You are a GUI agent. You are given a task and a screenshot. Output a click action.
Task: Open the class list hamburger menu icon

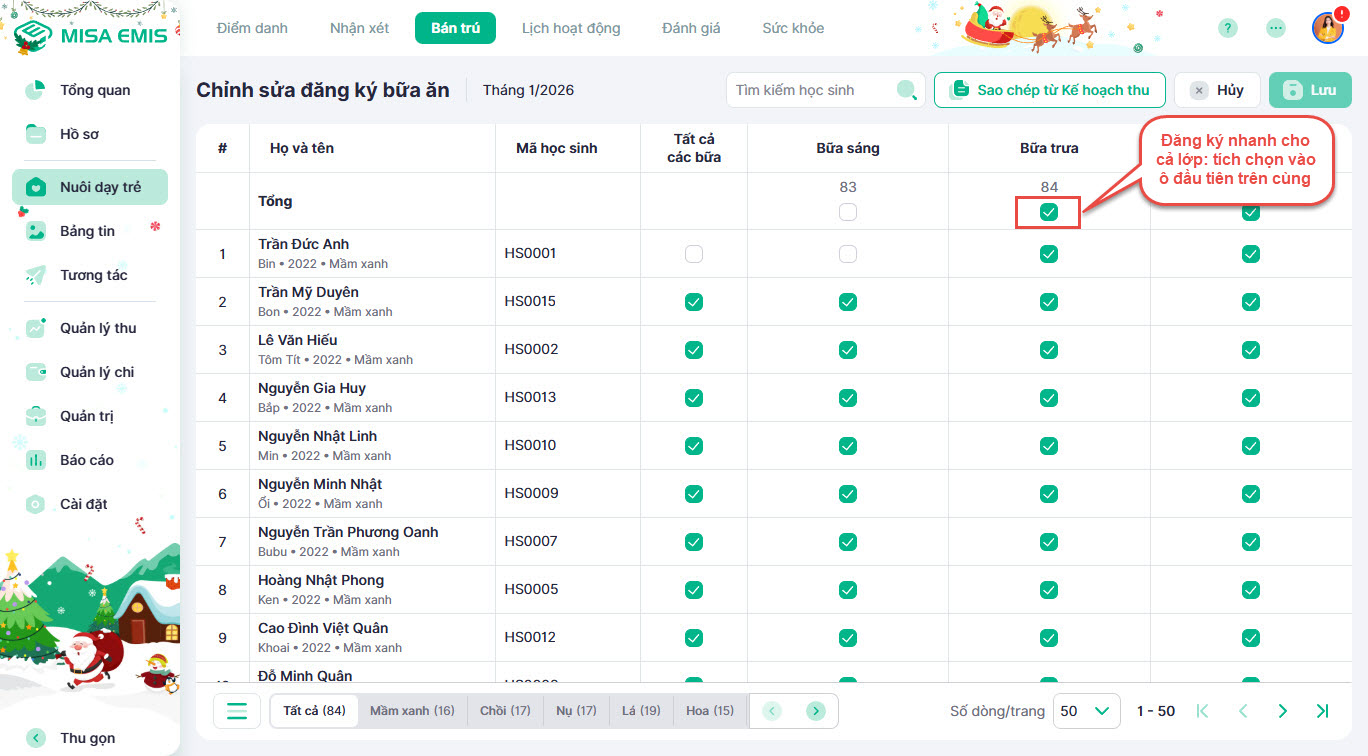237,711
